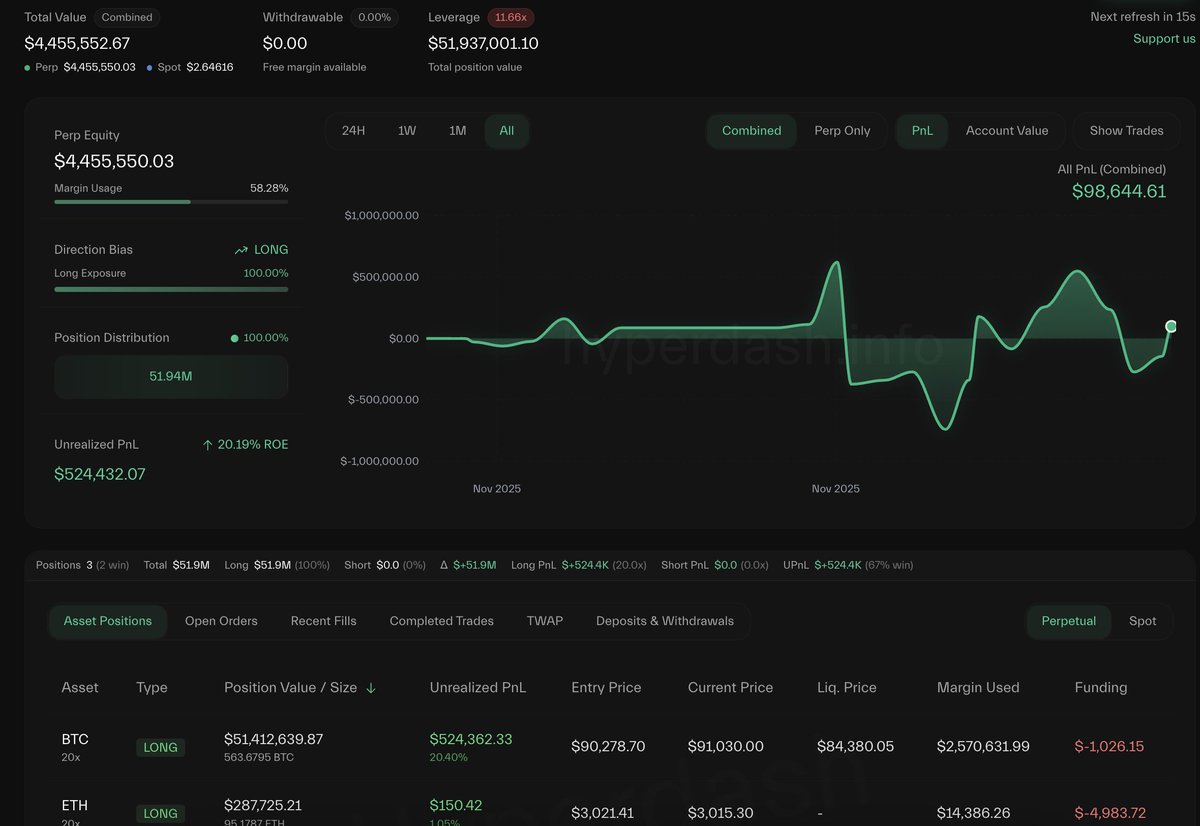Viewport: 1200px width, 826px height.
Task: Select the 1W time range
Action: click(407, 131)
